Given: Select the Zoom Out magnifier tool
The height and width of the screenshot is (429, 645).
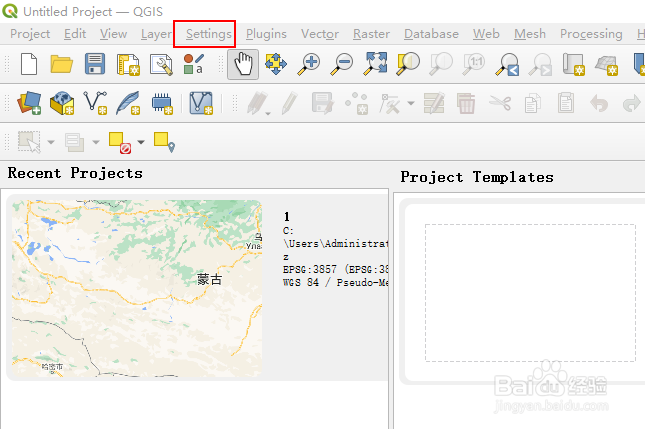Looking at the screenshot, I should click(342, 64).
